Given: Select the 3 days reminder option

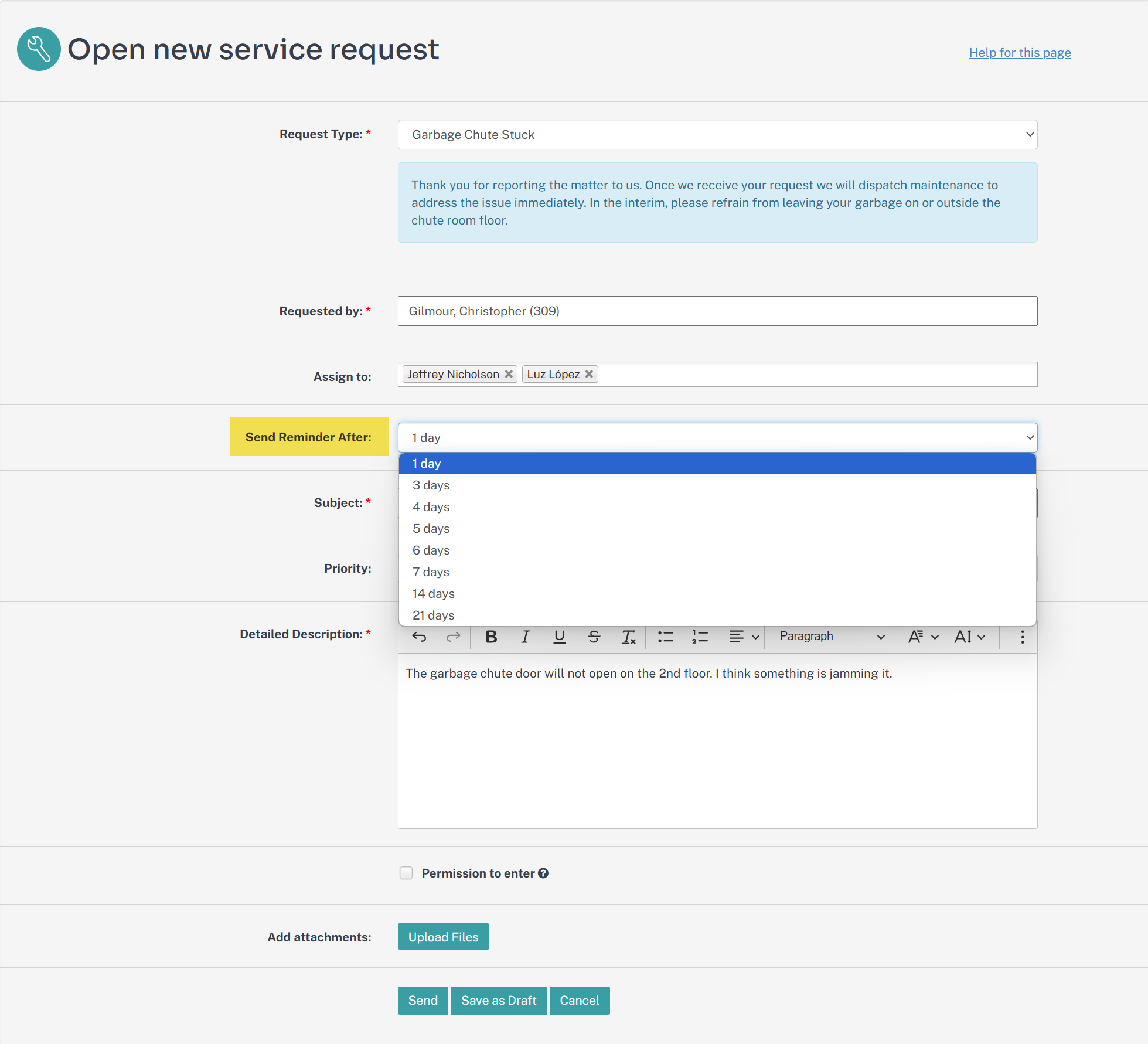Looking at the screenshot, I should pyautogui.click(x=717, y=485).
